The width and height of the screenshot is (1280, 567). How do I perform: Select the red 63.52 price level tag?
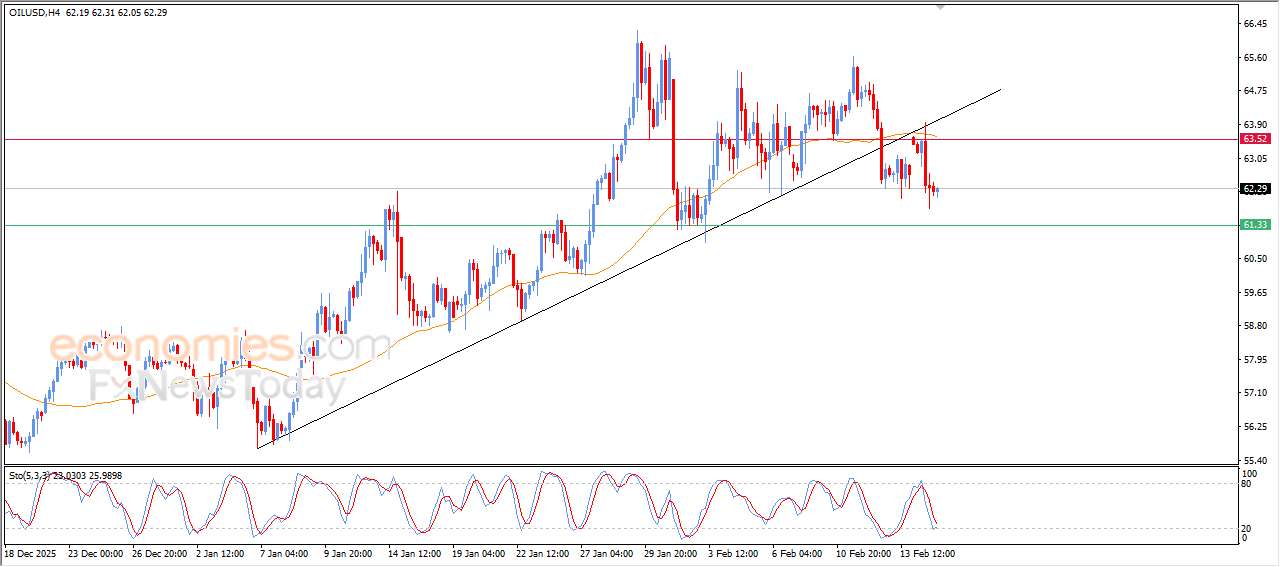tap(1254, 139)
